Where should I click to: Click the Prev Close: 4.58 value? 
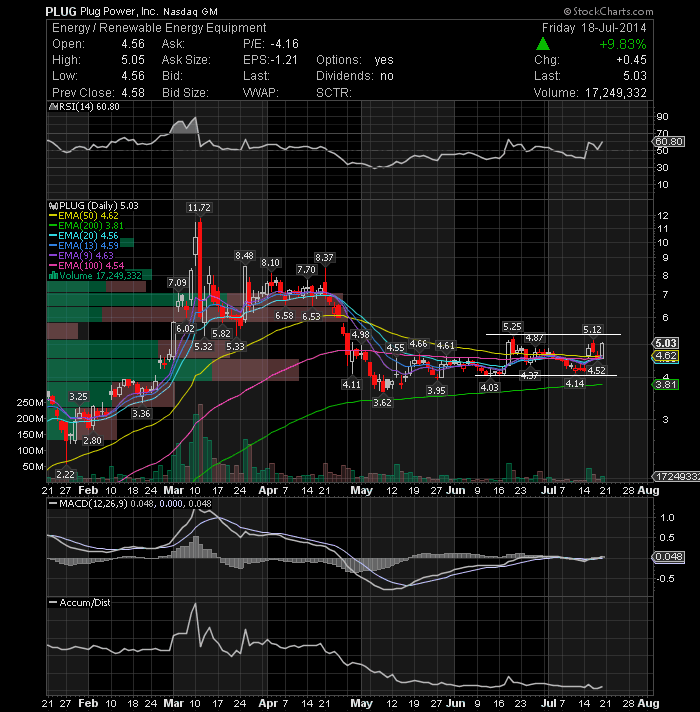pyautogui.click(x=98, y=93)
